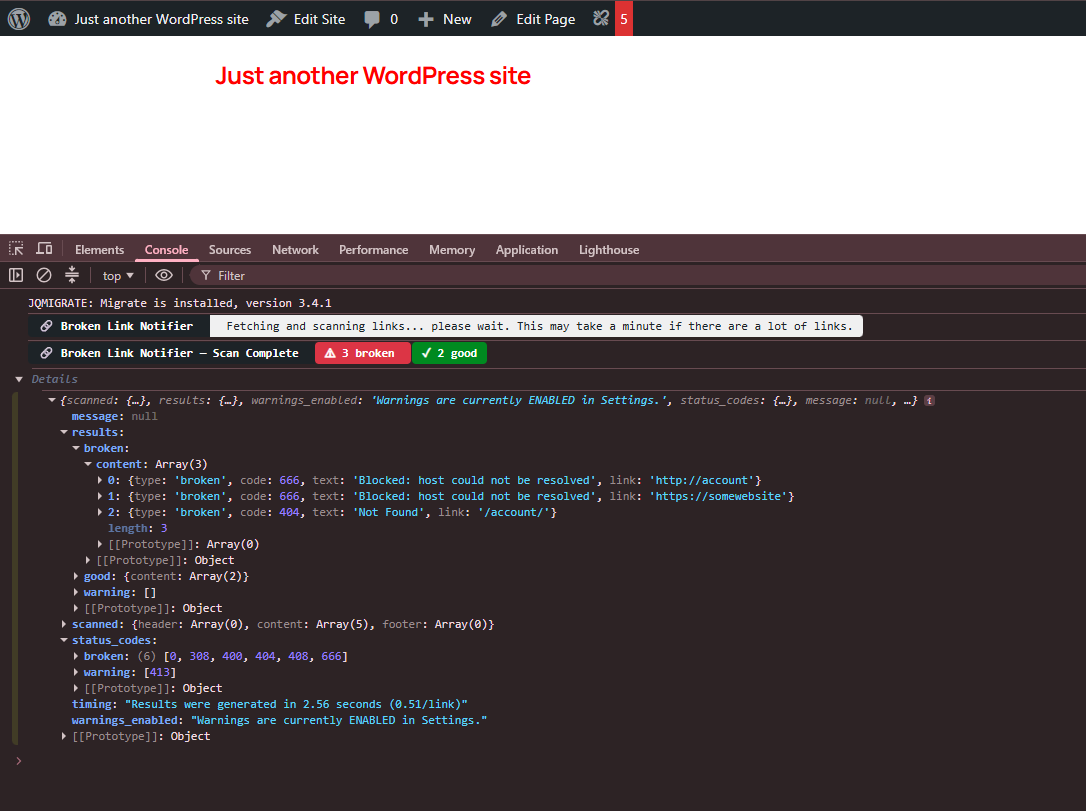Expand broken item 1 with https://somewebsite
1086x811 pixels.
(x=100, y=496)
